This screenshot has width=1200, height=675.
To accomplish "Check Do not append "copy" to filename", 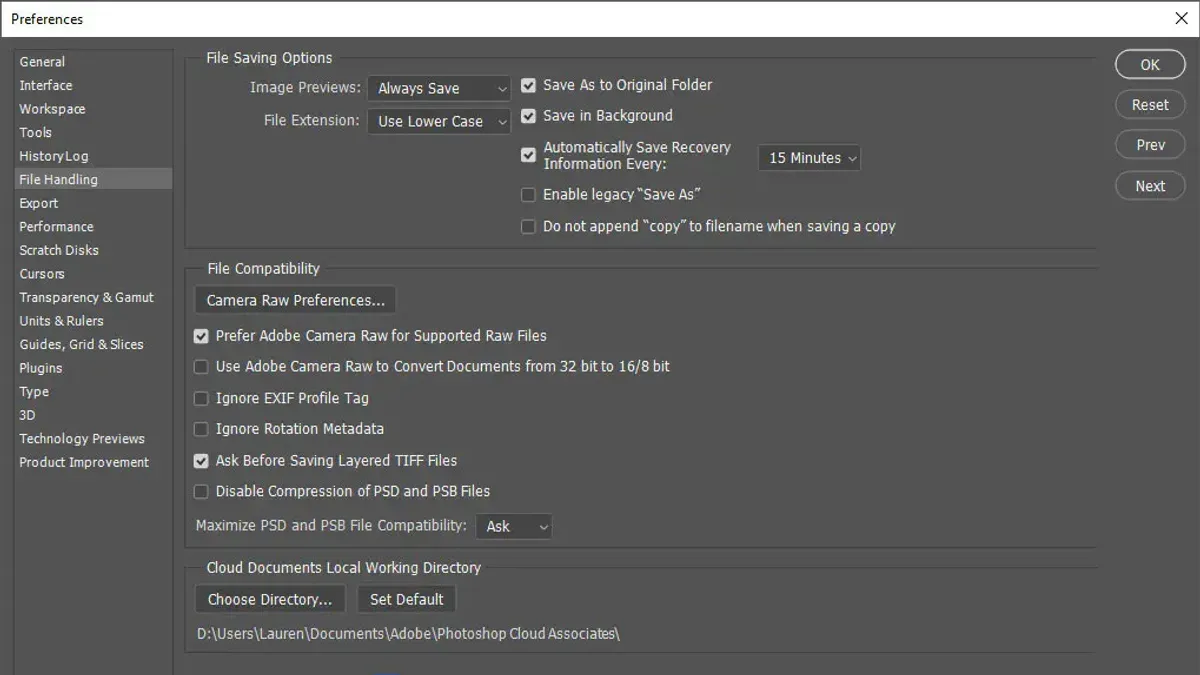I will pos(528,227).
